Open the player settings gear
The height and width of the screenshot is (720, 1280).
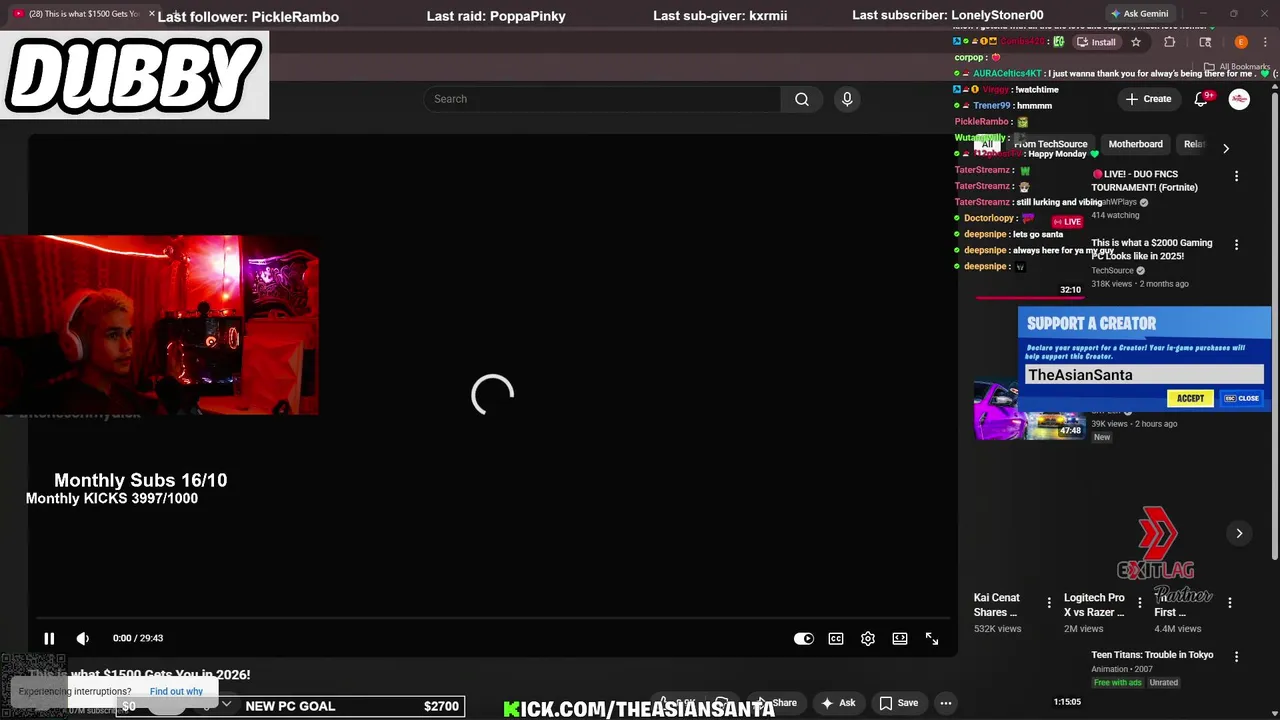tap(868, 638)
